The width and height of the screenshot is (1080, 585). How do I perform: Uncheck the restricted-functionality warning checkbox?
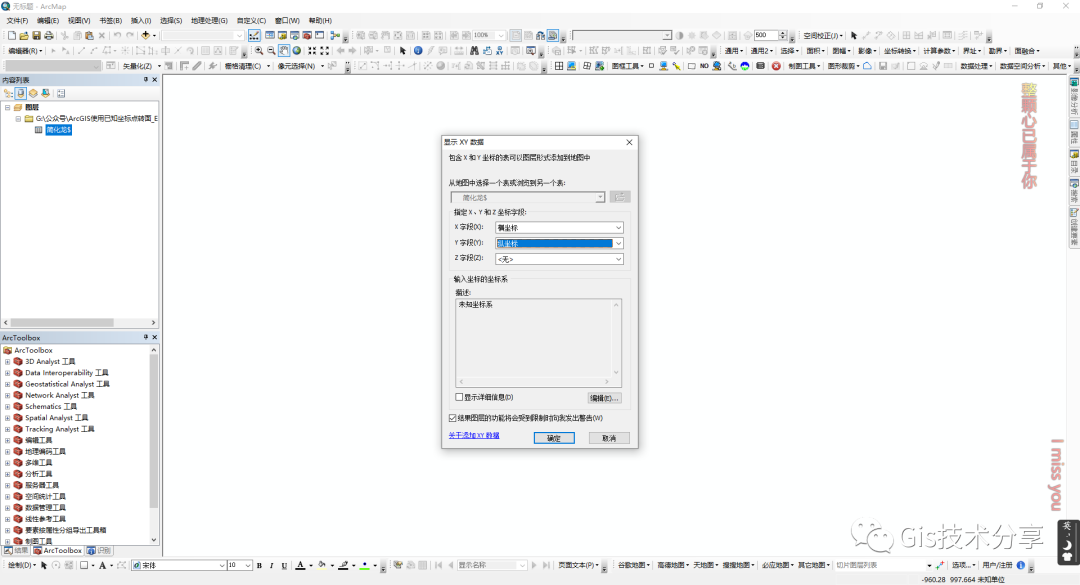pos(453,417)
